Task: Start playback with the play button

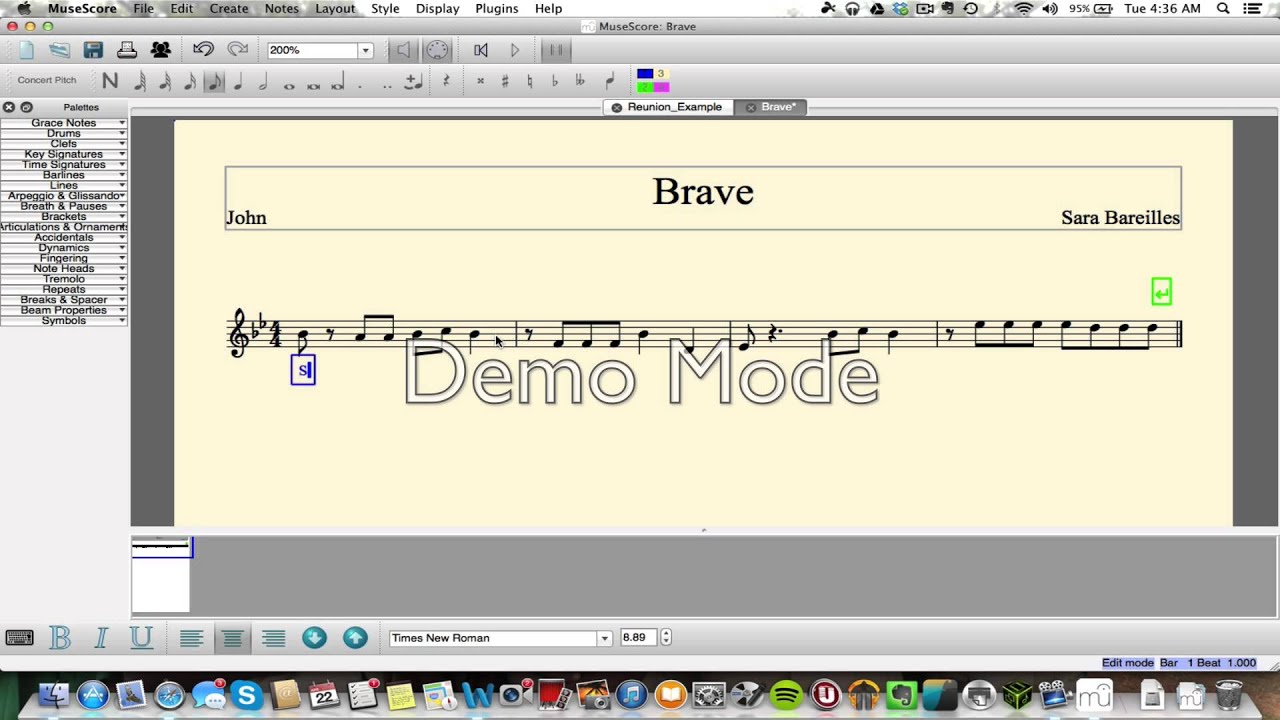Action: point(515,50)
